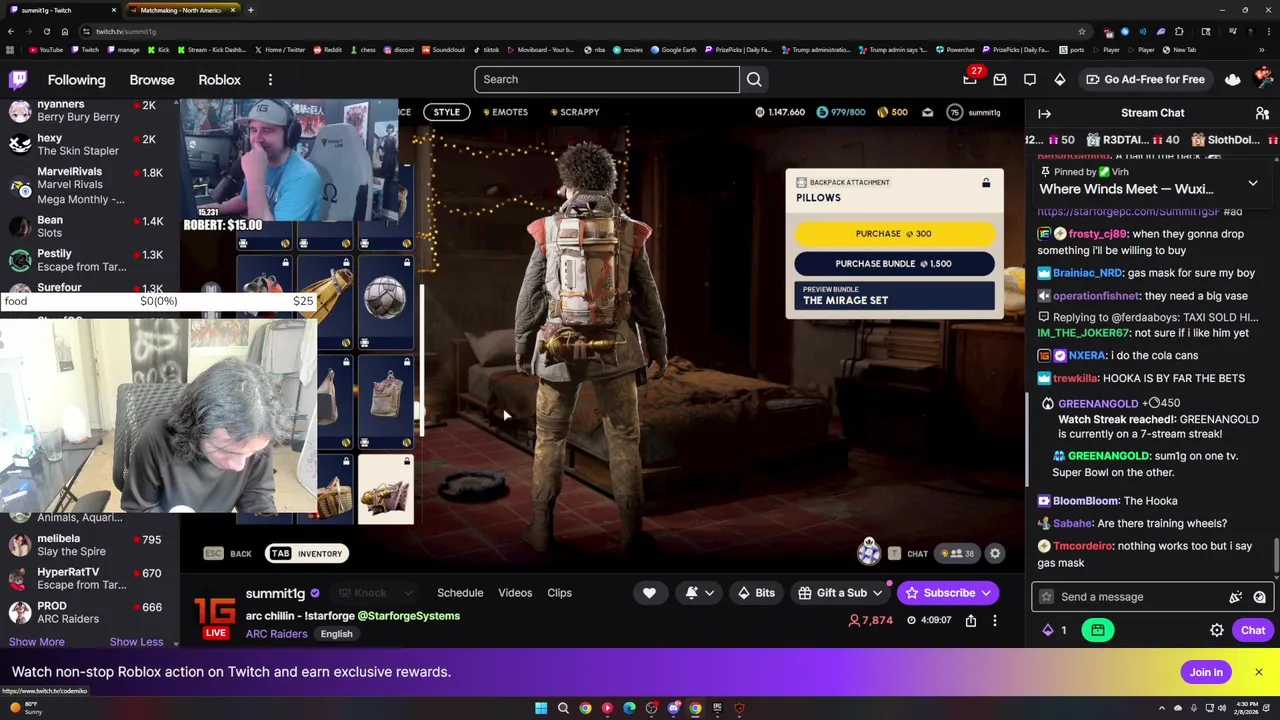Open the starforgepc.com link in chat
1280x720 pixels.
[1128, 211]
